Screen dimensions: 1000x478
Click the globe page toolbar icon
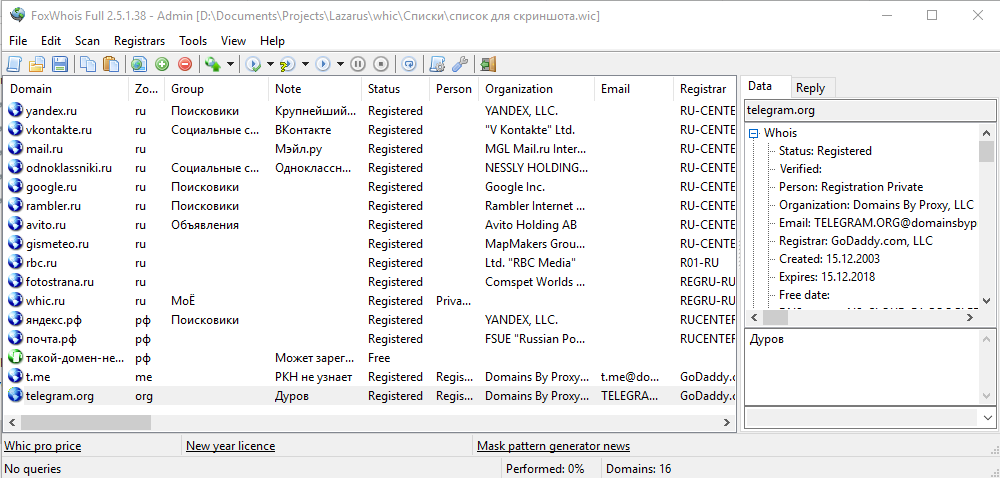139,64
